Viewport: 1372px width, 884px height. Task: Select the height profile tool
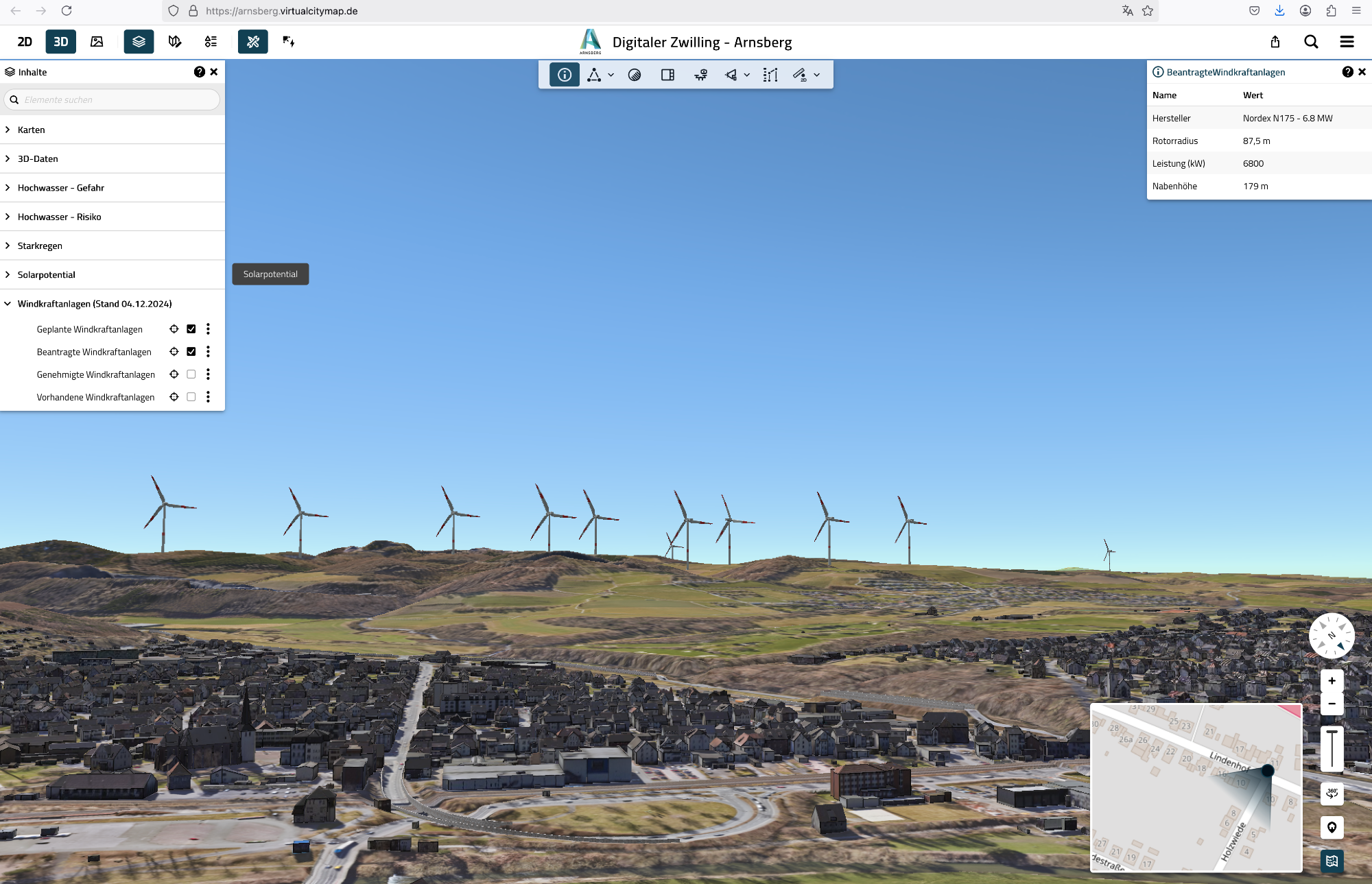[770, 75]
